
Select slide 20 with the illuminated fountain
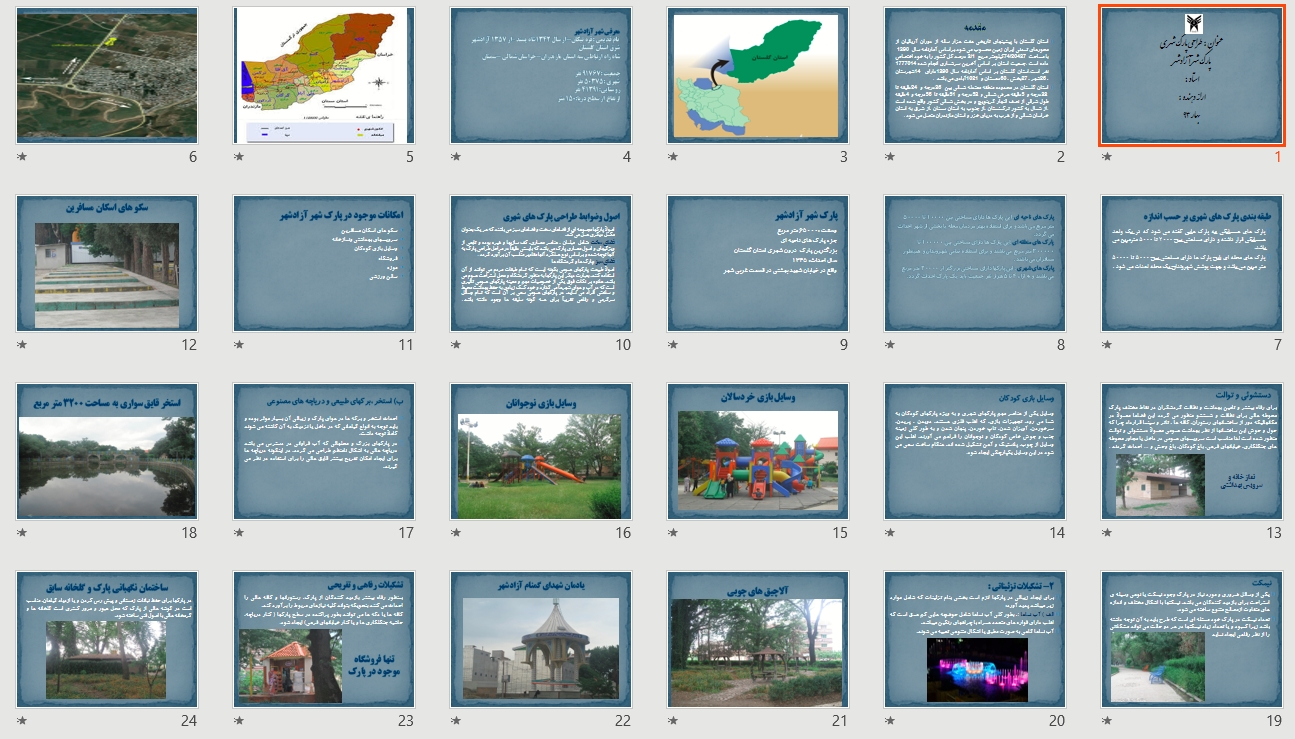tap(975, 639)
